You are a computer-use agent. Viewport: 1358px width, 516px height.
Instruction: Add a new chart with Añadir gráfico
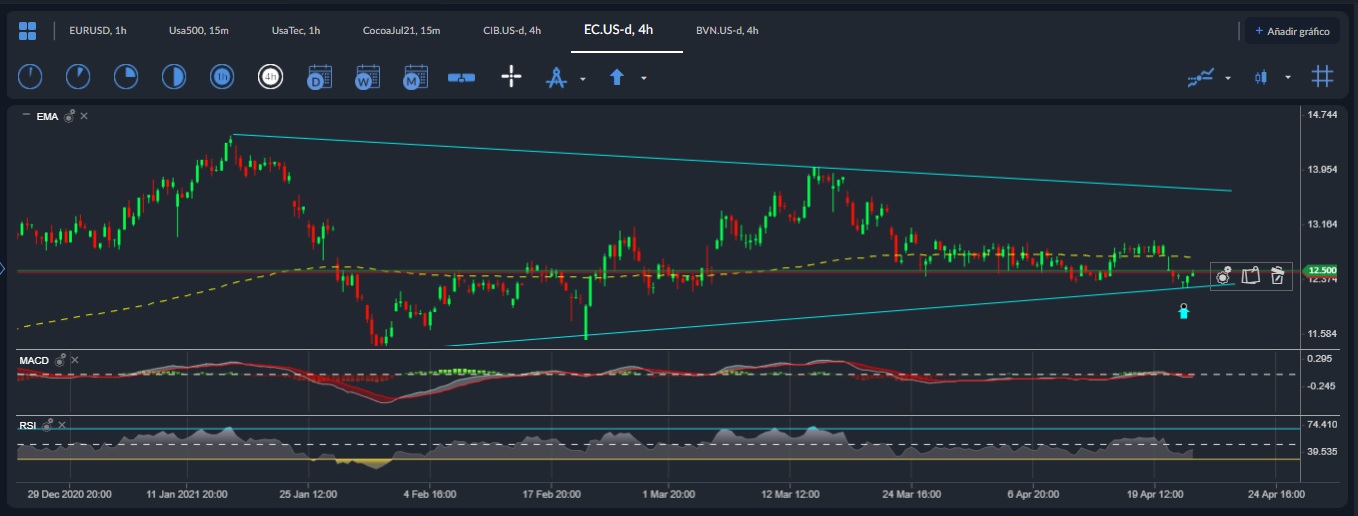(x=1292, y=32)
